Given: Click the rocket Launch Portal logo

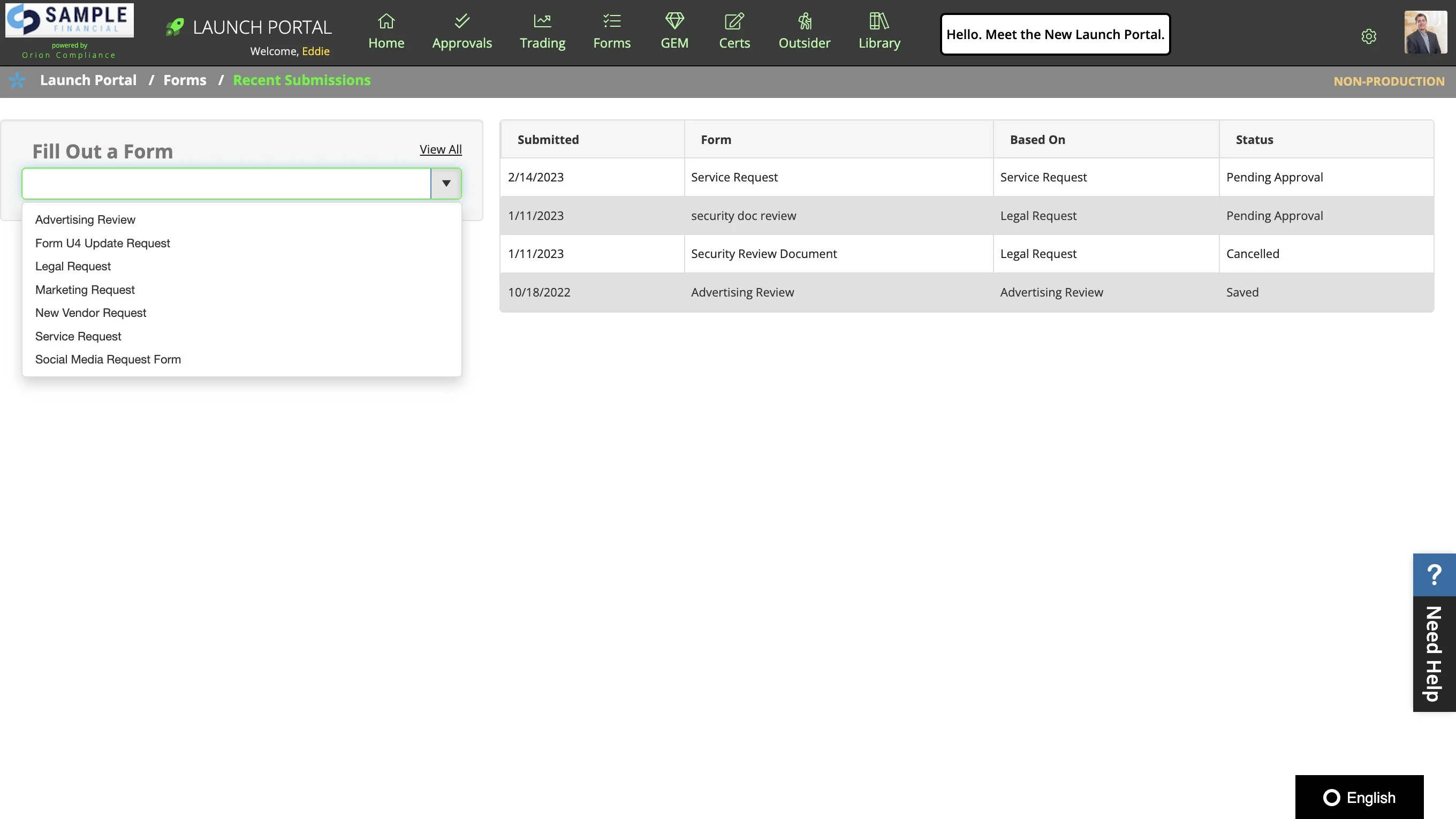Looking at the screenshot, I should 175,27.
